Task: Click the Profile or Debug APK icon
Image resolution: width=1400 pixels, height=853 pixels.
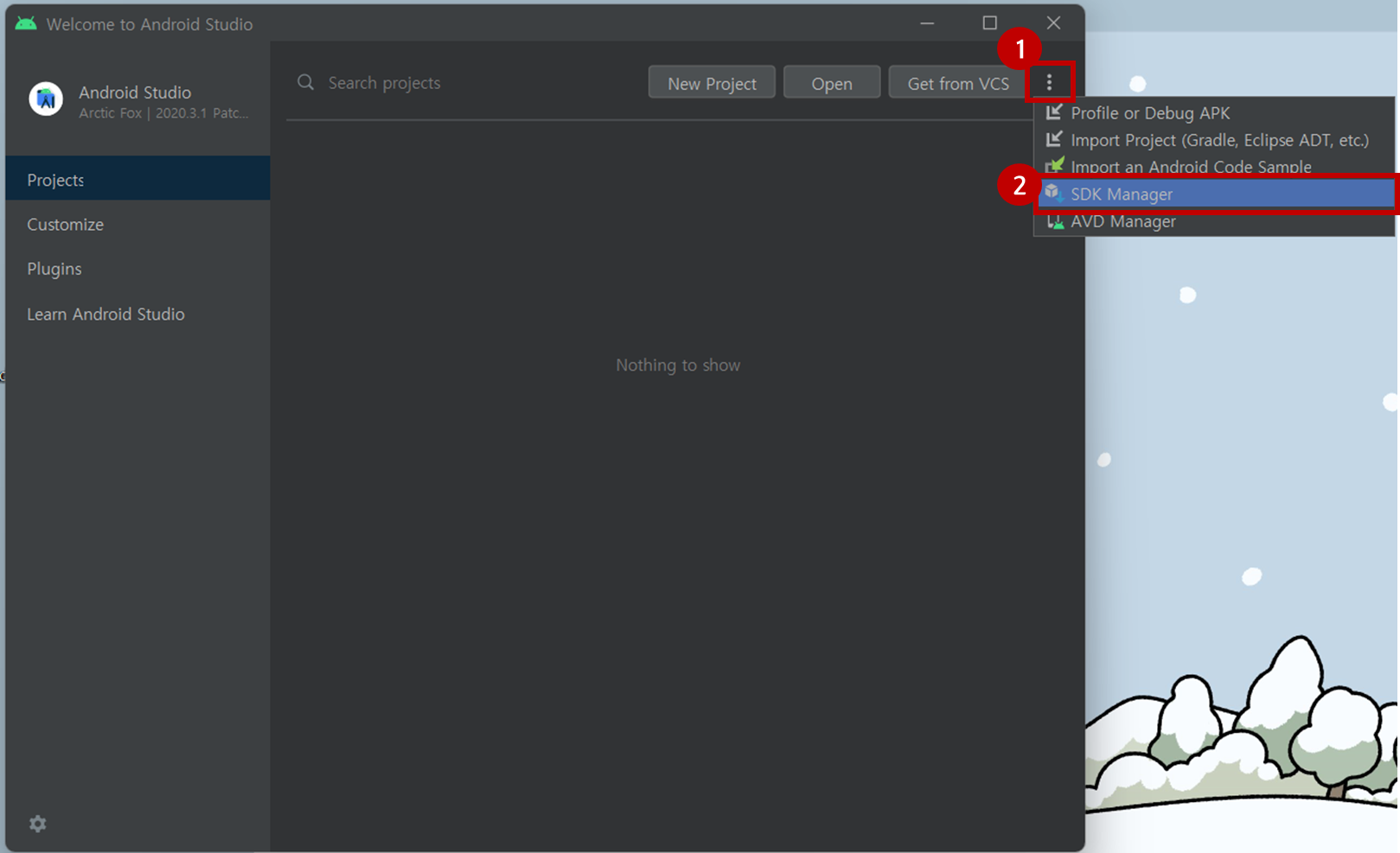Action: (1054, 112)
